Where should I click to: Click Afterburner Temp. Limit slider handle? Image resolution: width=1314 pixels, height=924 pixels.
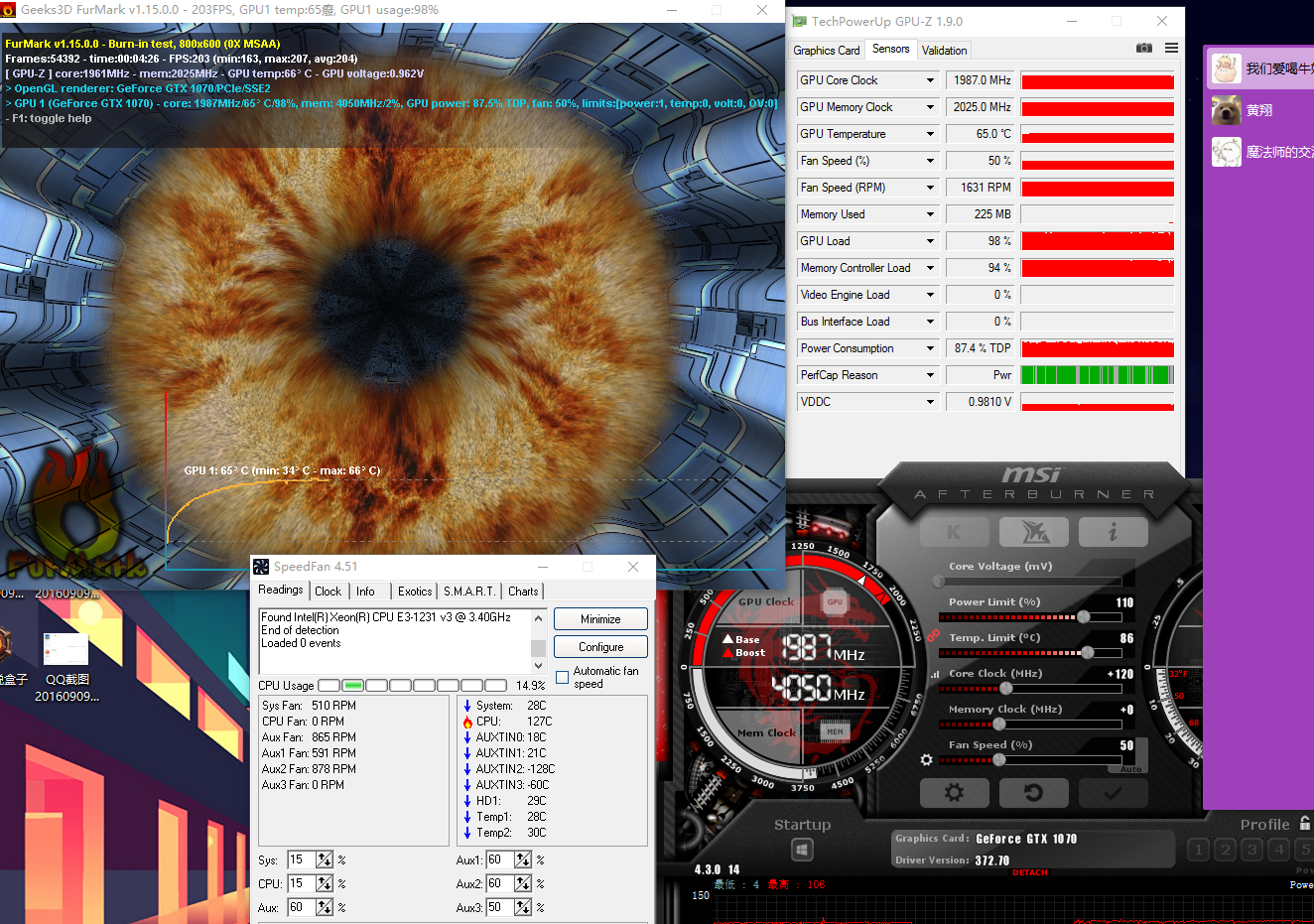1088,653
